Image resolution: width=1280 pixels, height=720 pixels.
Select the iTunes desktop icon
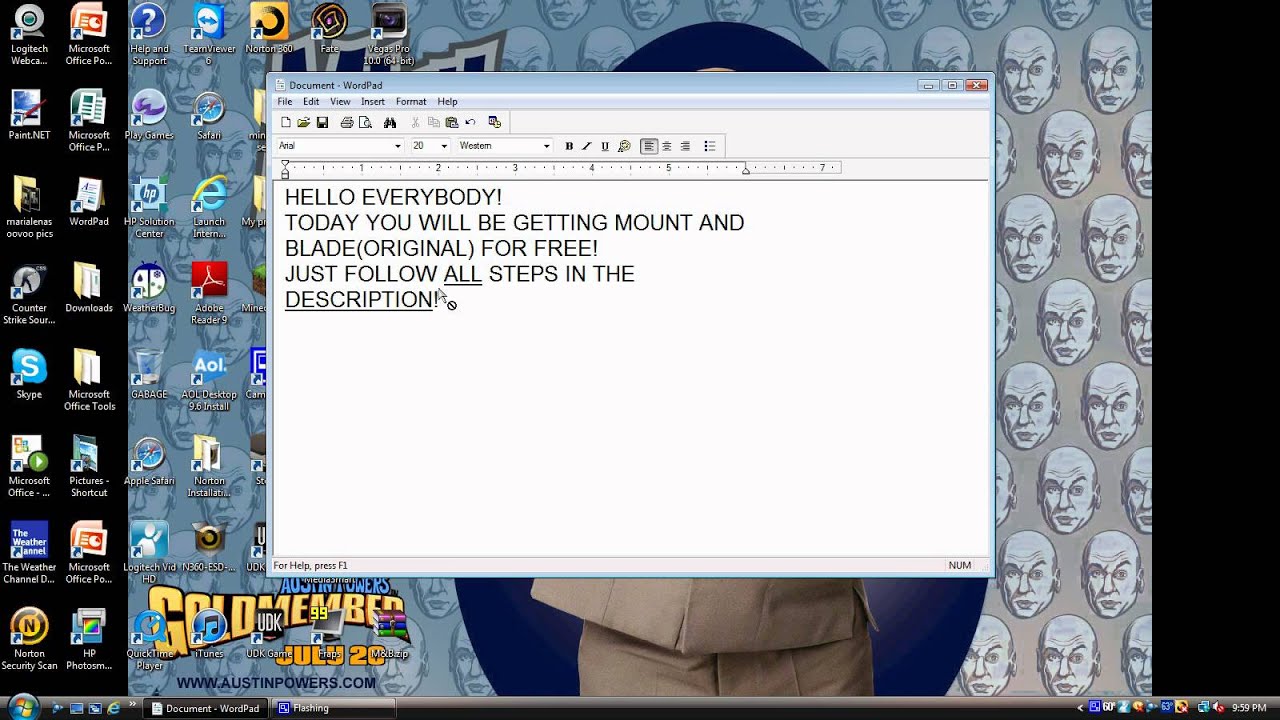pyautogui.click(x=209, y=634)
